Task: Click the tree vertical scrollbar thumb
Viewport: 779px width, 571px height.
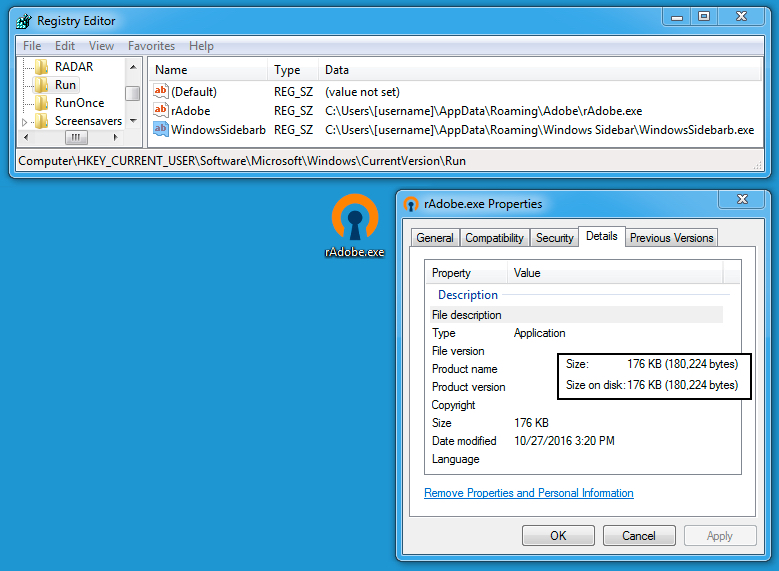Action: click(133, 93)
